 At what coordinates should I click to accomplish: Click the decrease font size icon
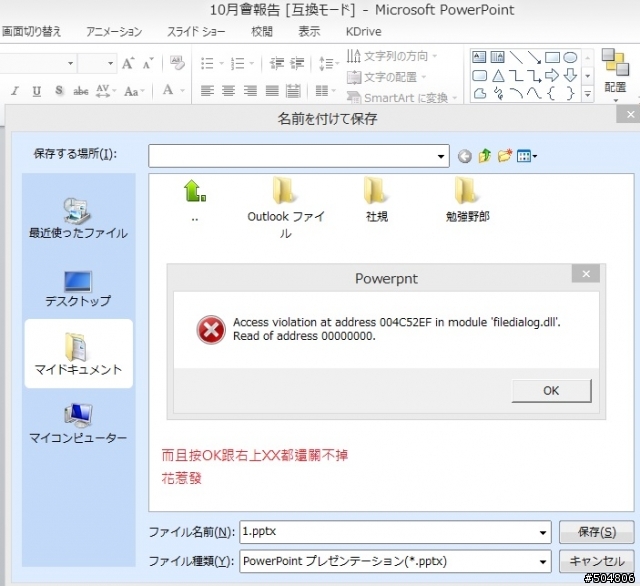click(x=148, y=64)
